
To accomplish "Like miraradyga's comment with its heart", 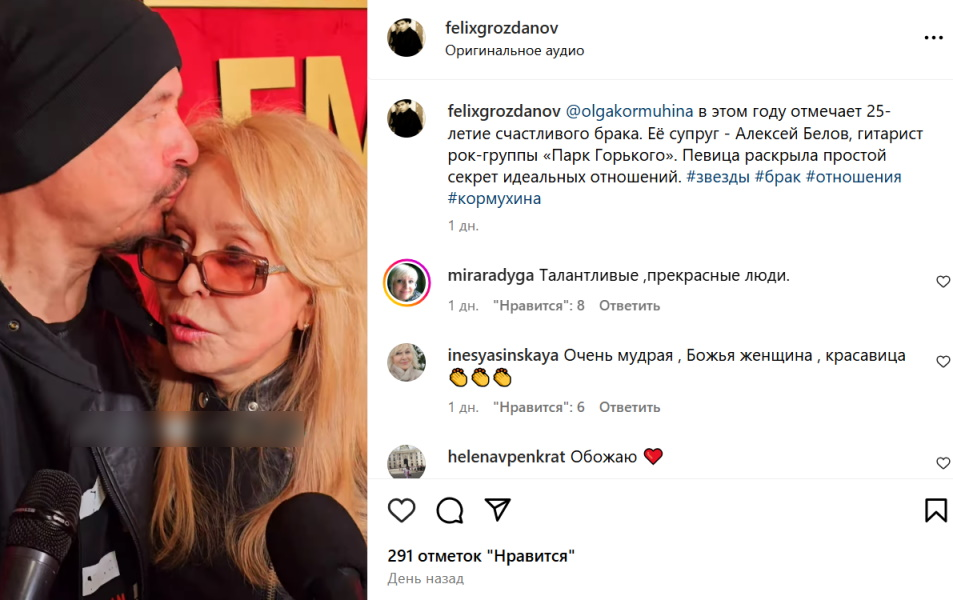I will 943,281.
